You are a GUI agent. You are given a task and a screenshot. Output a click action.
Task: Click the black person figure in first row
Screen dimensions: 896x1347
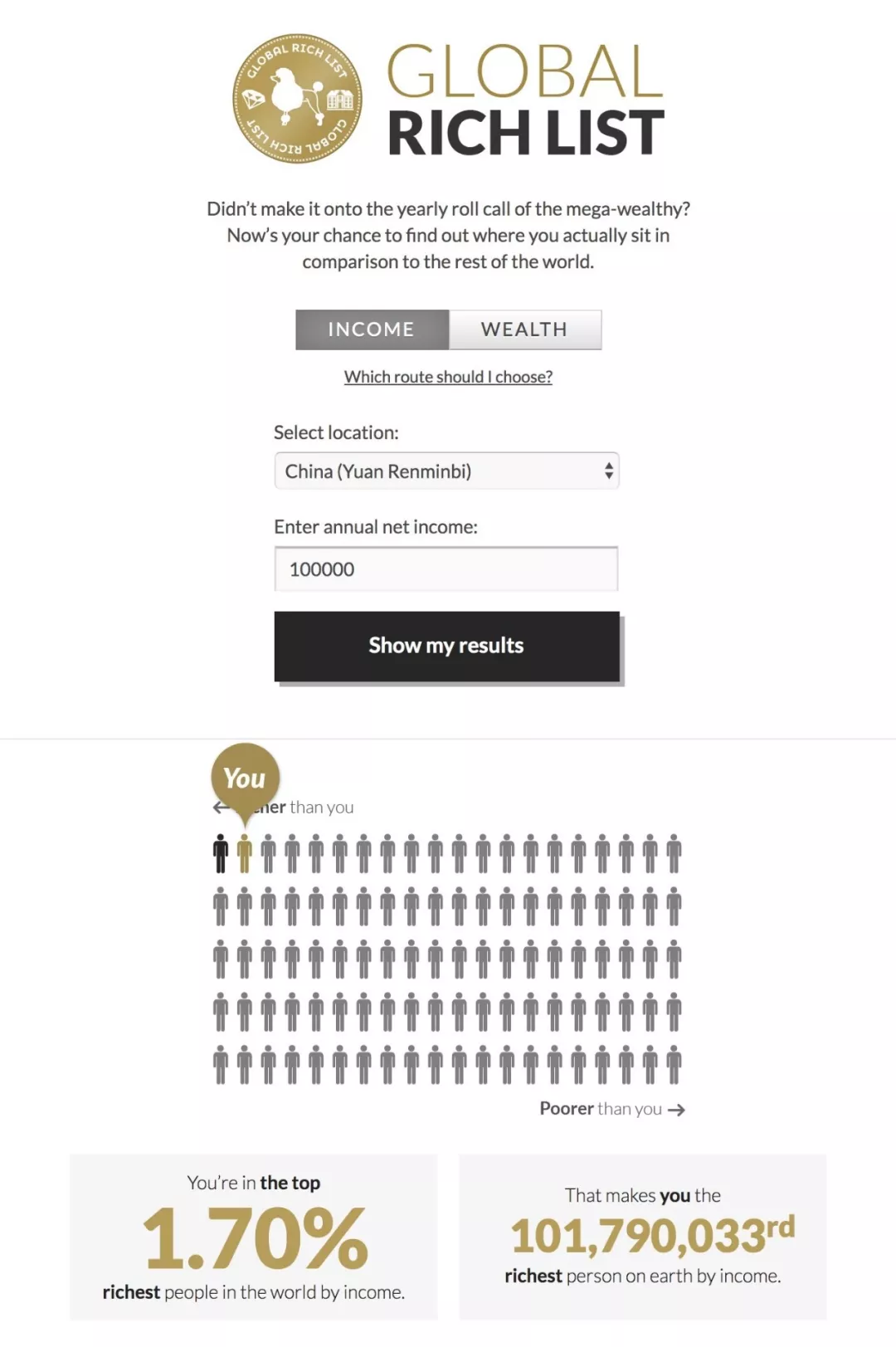tap(220, 854)
